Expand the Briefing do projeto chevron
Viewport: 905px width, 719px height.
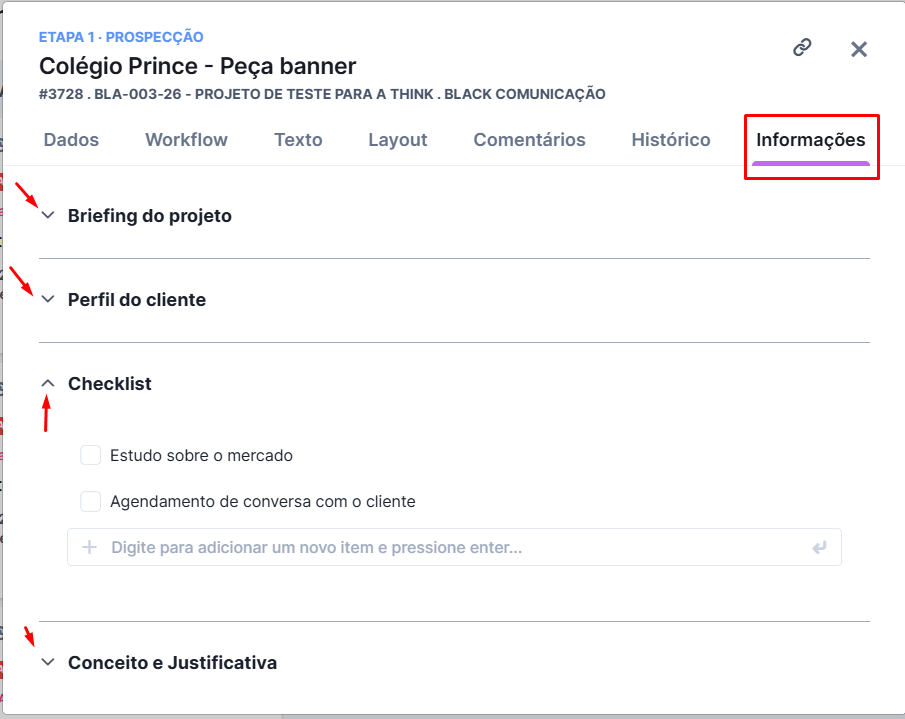tap(48, 215)
